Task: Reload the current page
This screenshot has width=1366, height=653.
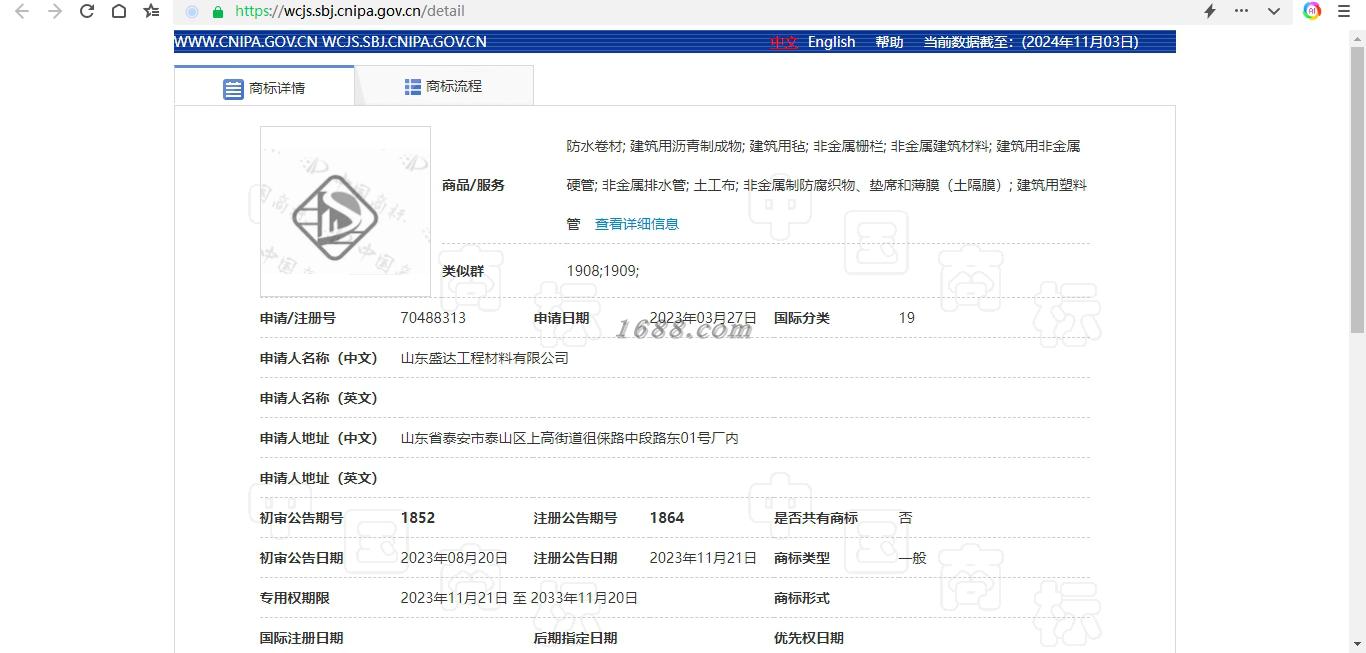Action: pyautogui.click(x=87, y=11)
